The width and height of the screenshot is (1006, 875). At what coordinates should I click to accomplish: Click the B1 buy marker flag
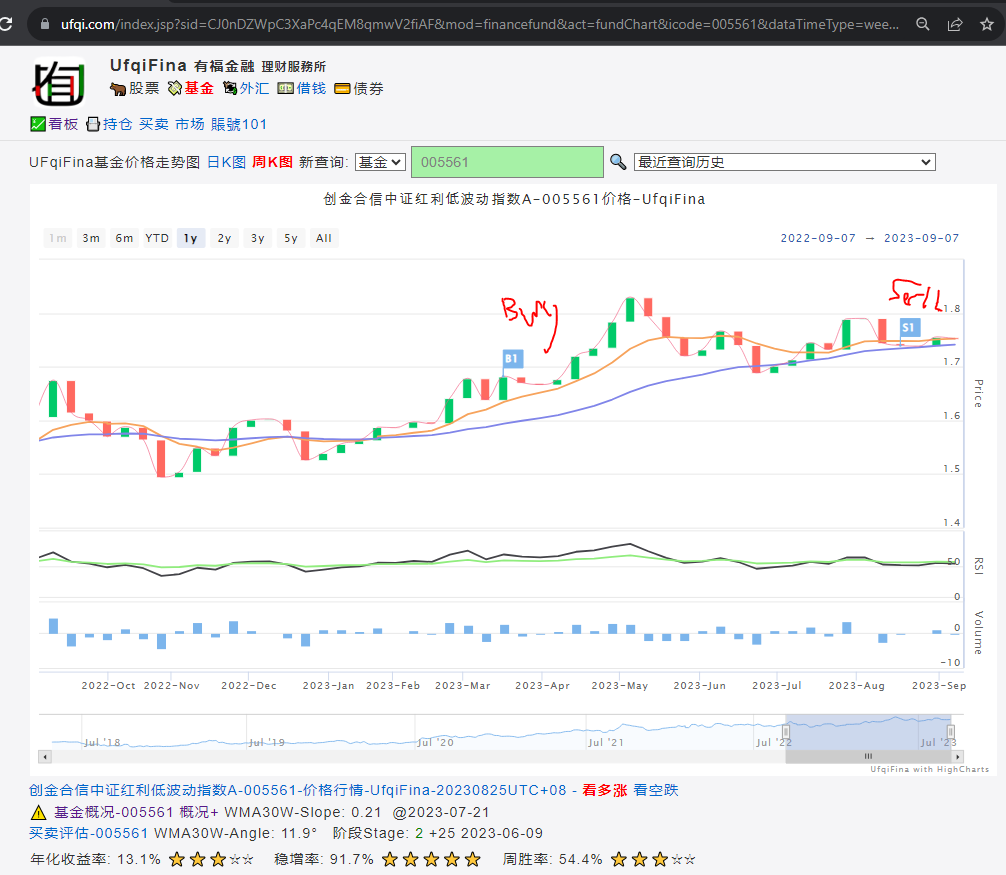[512, 358]
